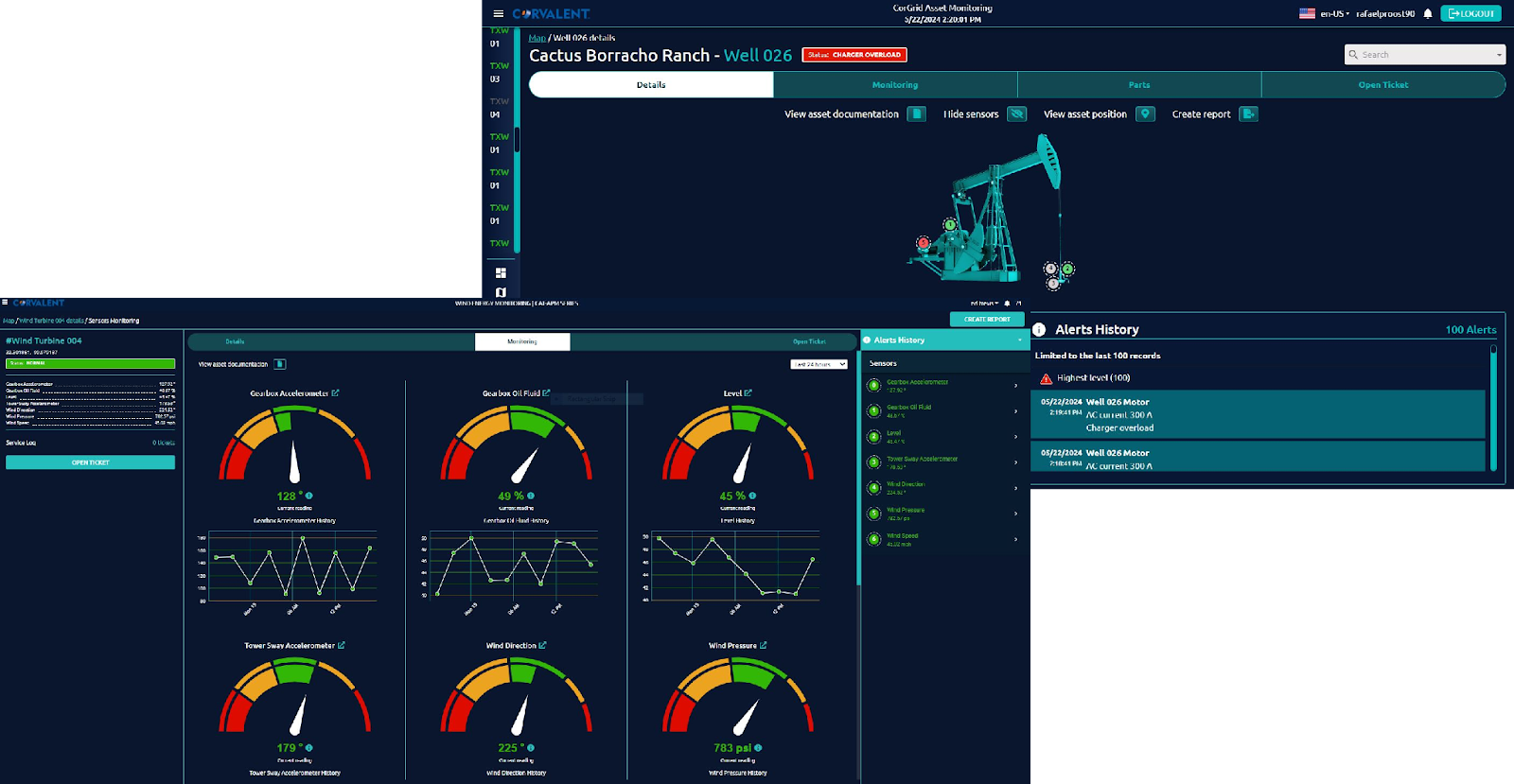
Task: Open the Last 24 hours time range dropdown
Action: (819, 364)
